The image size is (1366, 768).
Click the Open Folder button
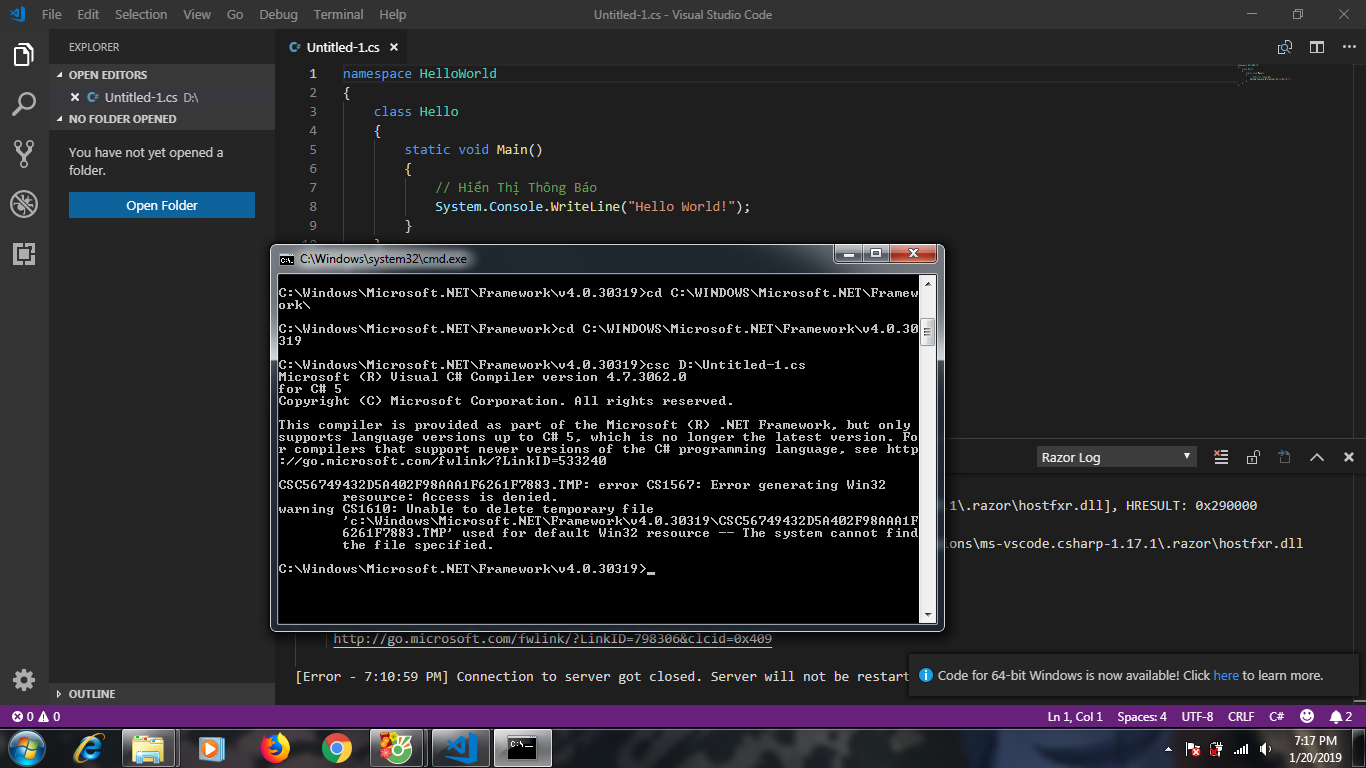tap(161, 205)
